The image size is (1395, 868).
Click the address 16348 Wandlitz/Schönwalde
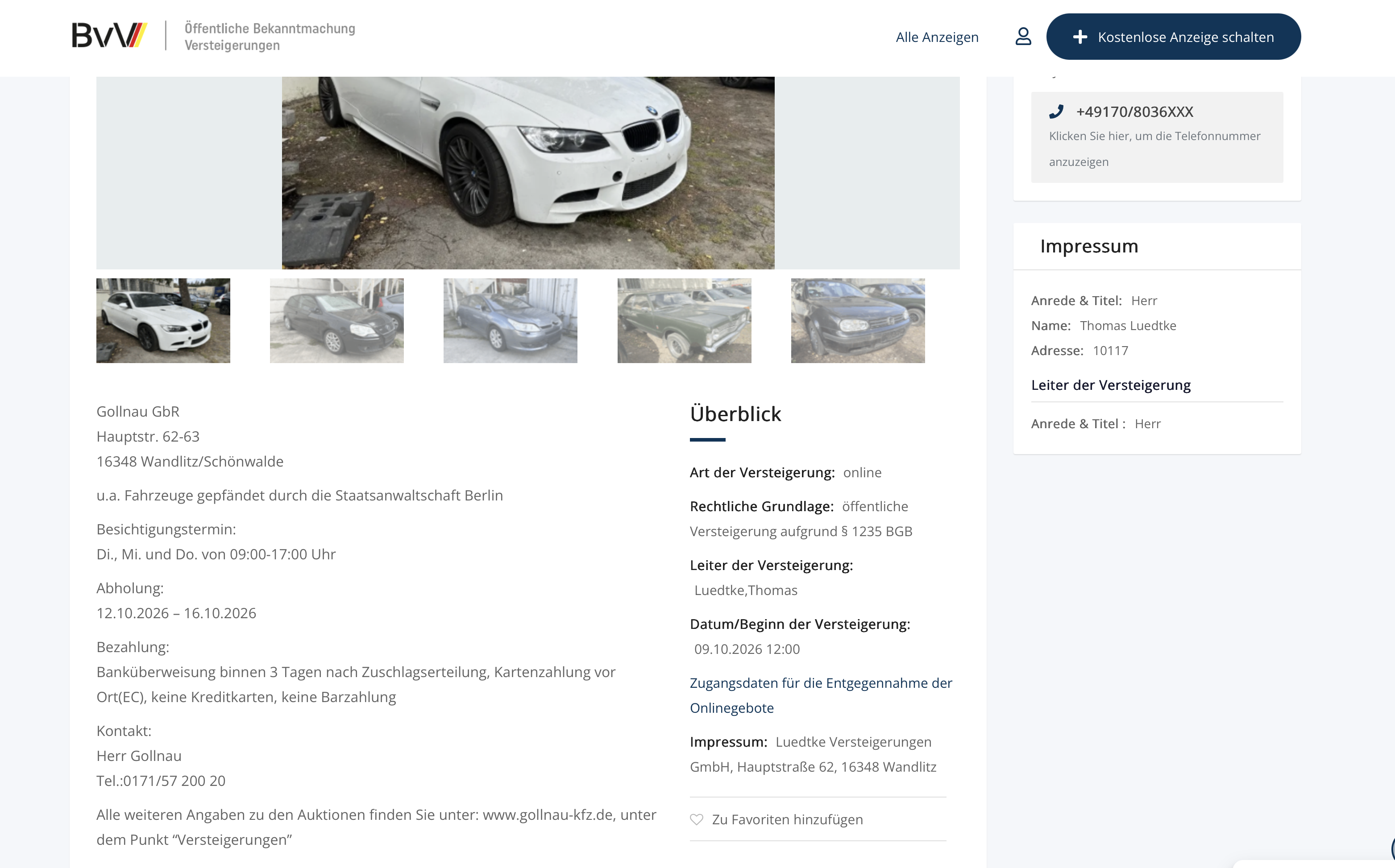(190, 462)
